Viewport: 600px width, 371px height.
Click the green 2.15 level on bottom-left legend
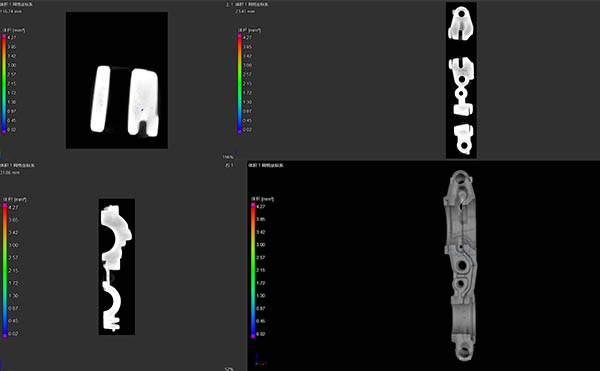tap(13, 270)
